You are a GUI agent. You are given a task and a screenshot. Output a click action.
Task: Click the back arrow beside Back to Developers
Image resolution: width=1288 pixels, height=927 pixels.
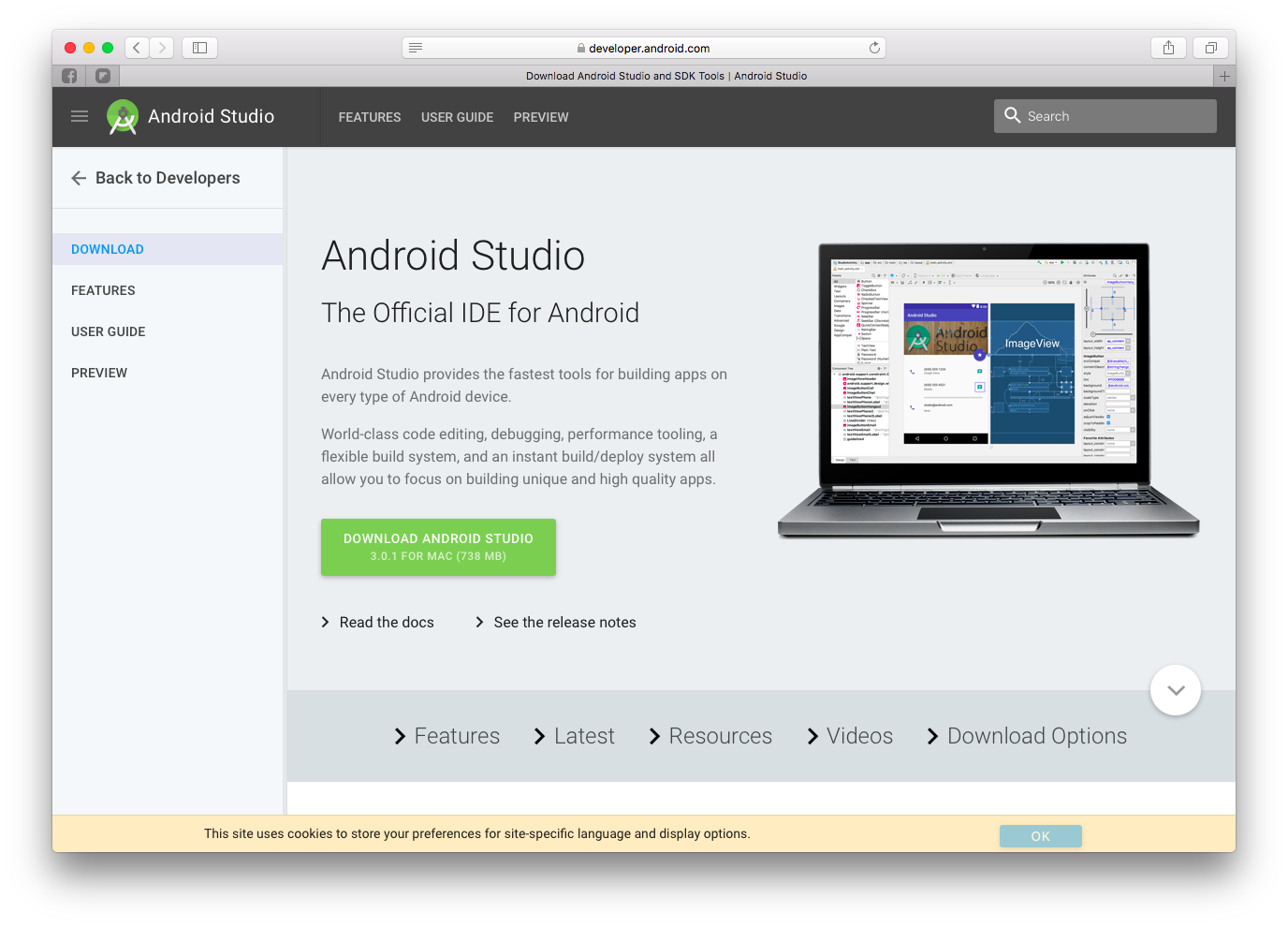[x=79, y=178]
